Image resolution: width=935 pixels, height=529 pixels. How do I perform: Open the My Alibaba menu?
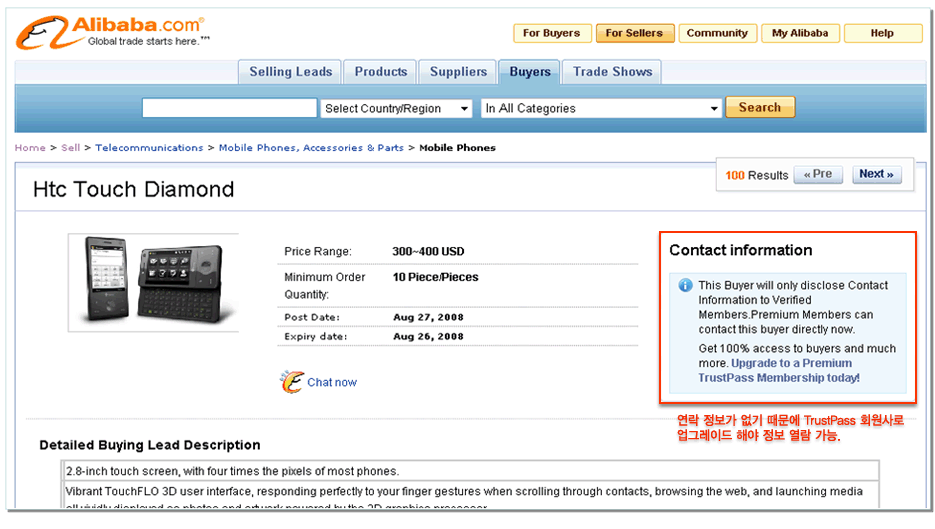(800, 33)
